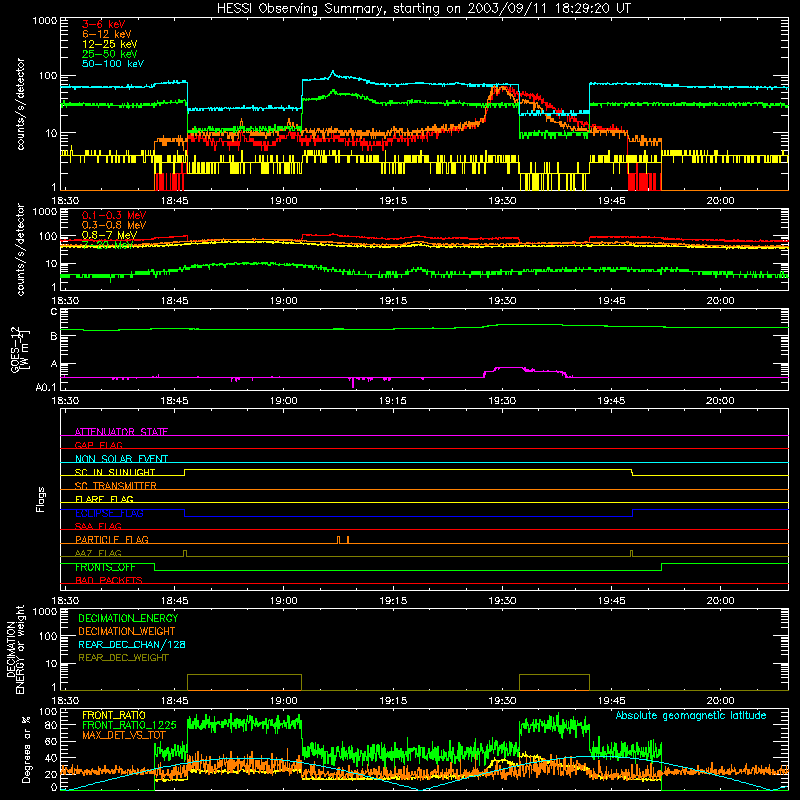Click the 18:45 tick label under the GOES panel

(174, 401)
